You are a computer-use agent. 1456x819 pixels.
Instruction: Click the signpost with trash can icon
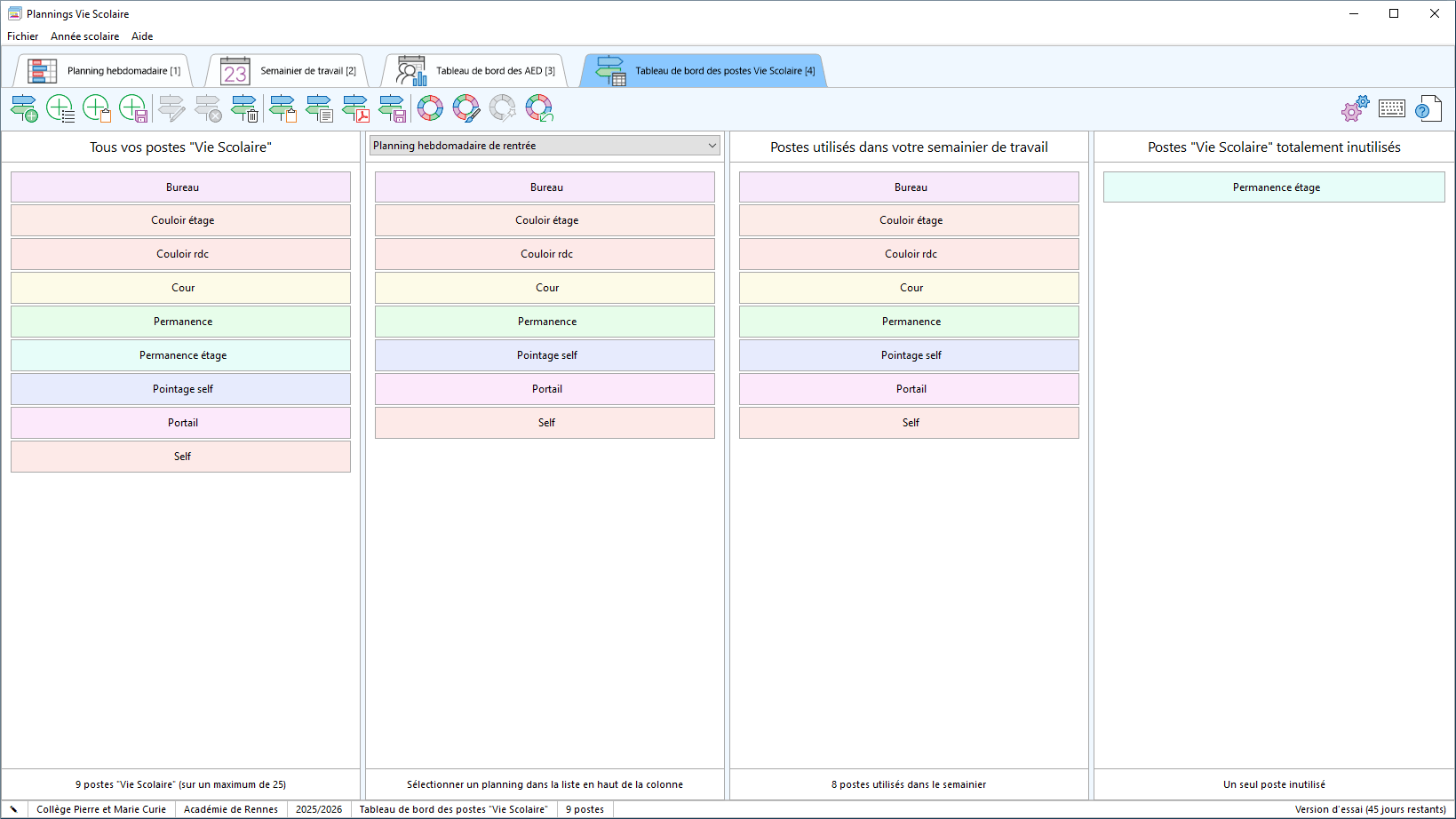[x=244, y=108]
